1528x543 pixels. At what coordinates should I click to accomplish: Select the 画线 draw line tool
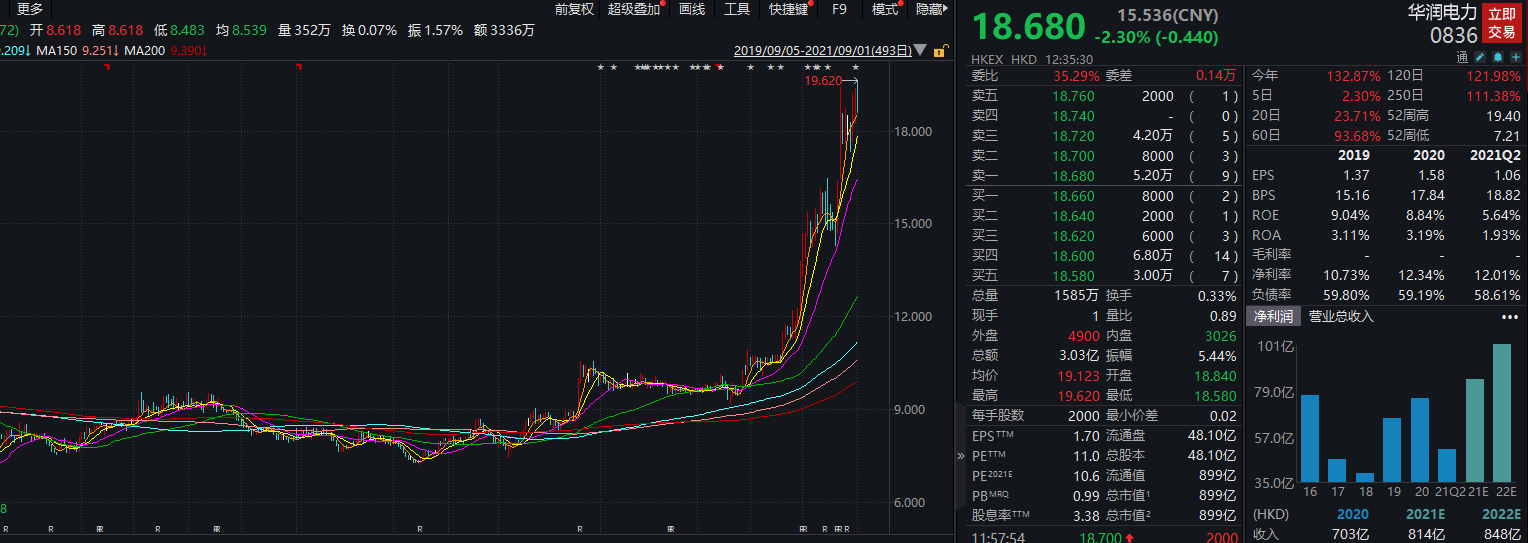tap(692, 9)
